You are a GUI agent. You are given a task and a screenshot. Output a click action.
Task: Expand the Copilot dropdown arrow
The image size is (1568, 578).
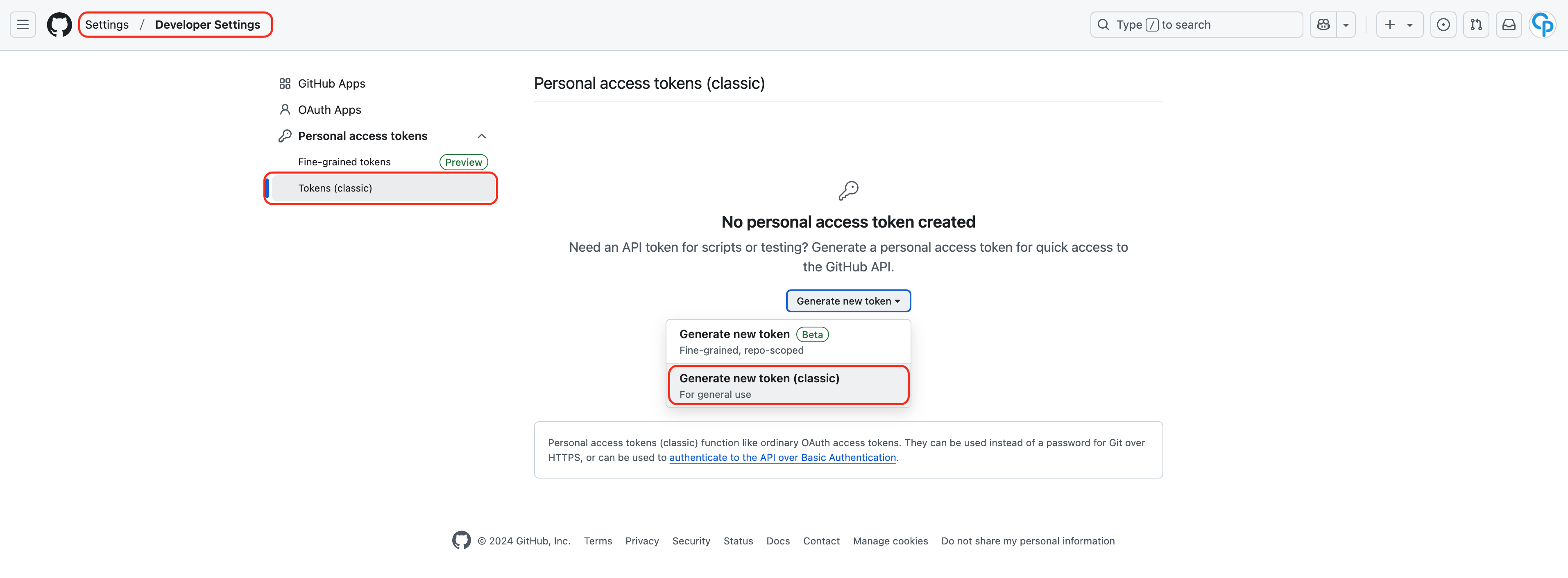[x=1346, y=24]
